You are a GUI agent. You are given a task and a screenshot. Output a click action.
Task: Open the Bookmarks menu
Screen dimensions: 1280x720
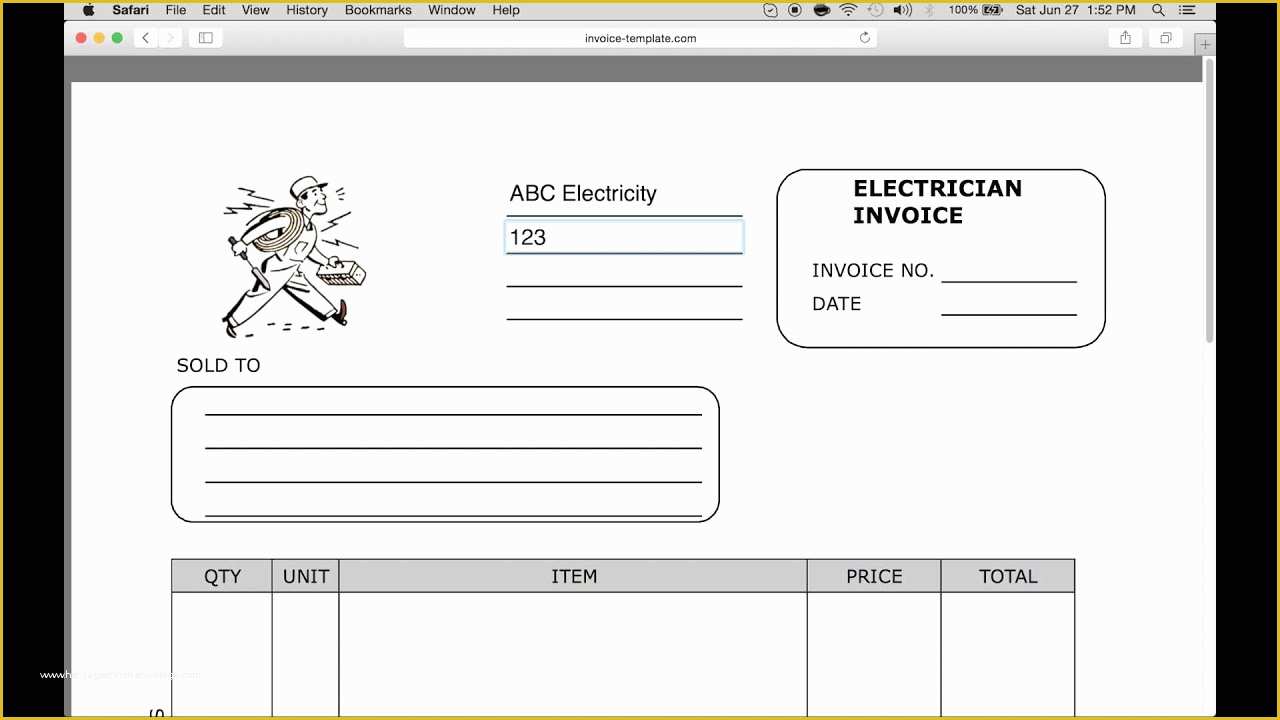tap(378, 10)
